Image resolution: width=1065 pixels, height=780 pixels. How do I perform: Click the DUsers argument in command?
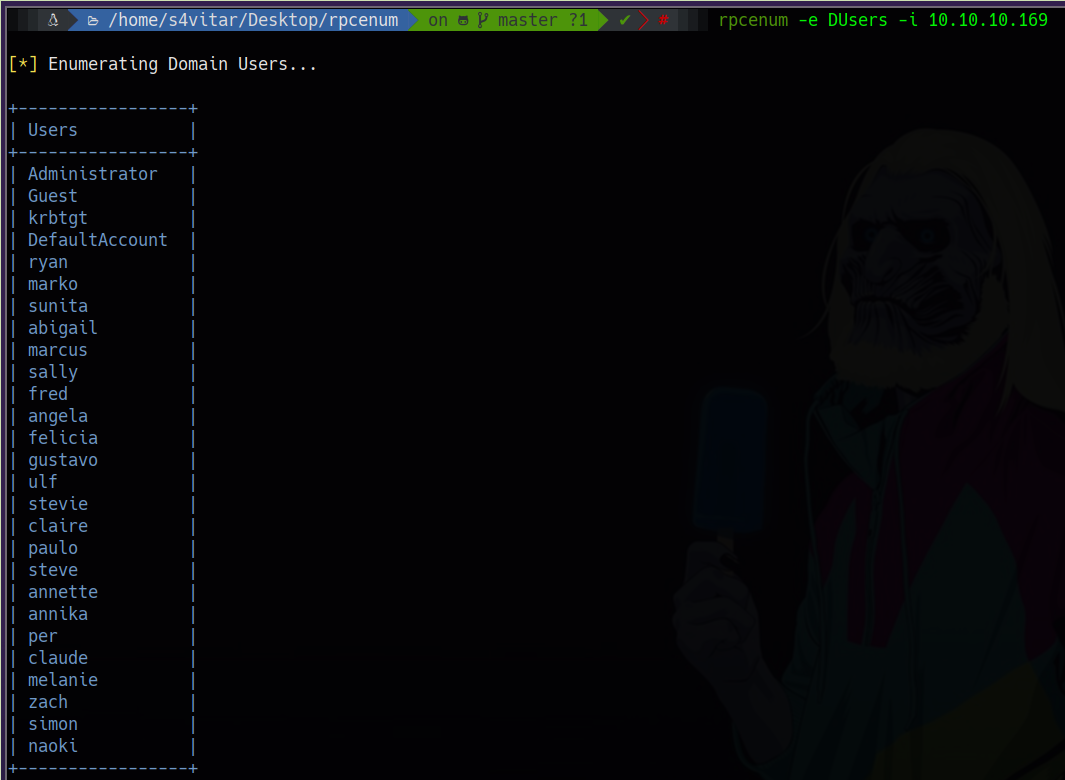pos(857,20)
